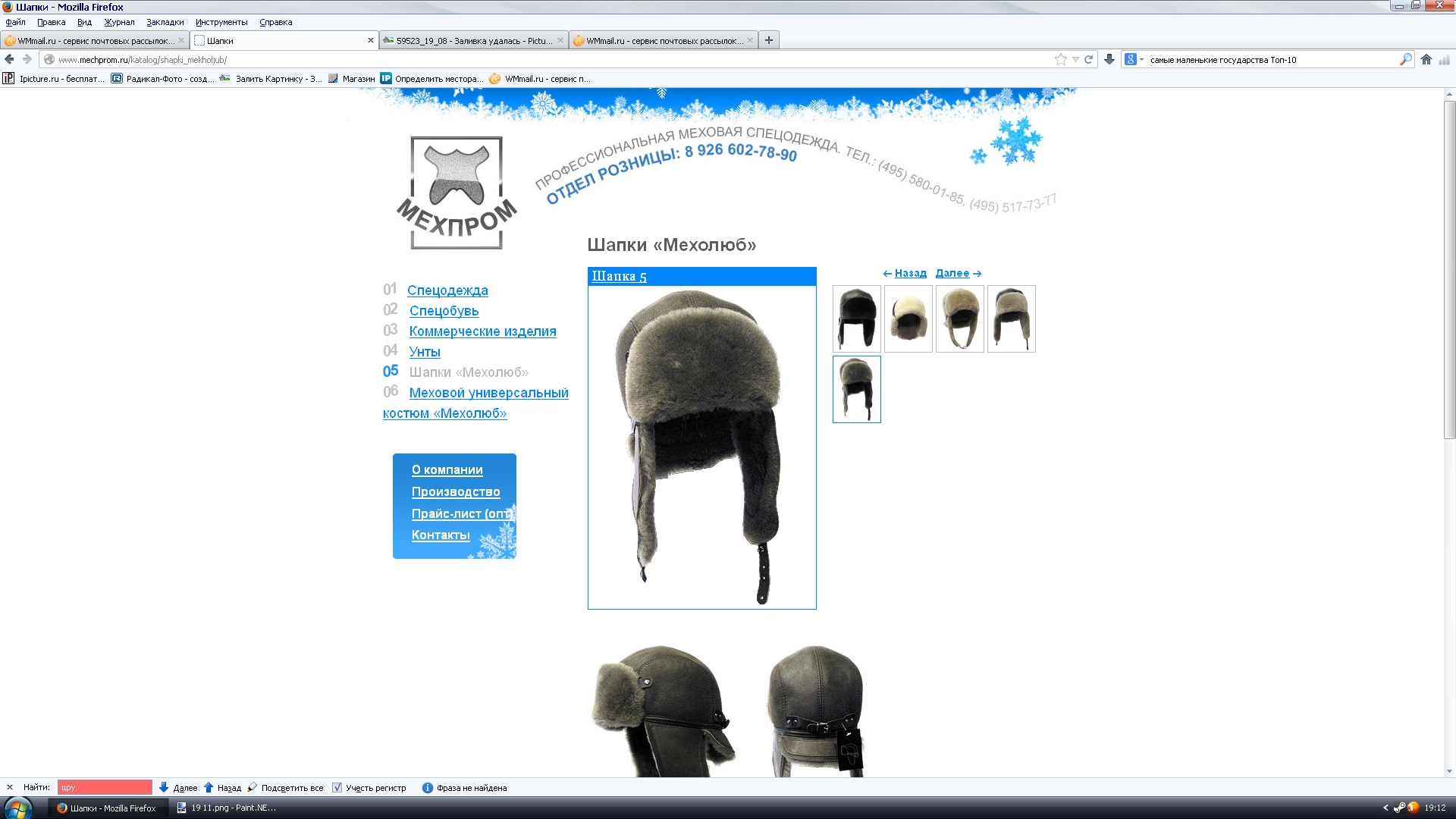
Task: Open the Windows Start button
Action: pyautogui.click(x=17, y=808)
